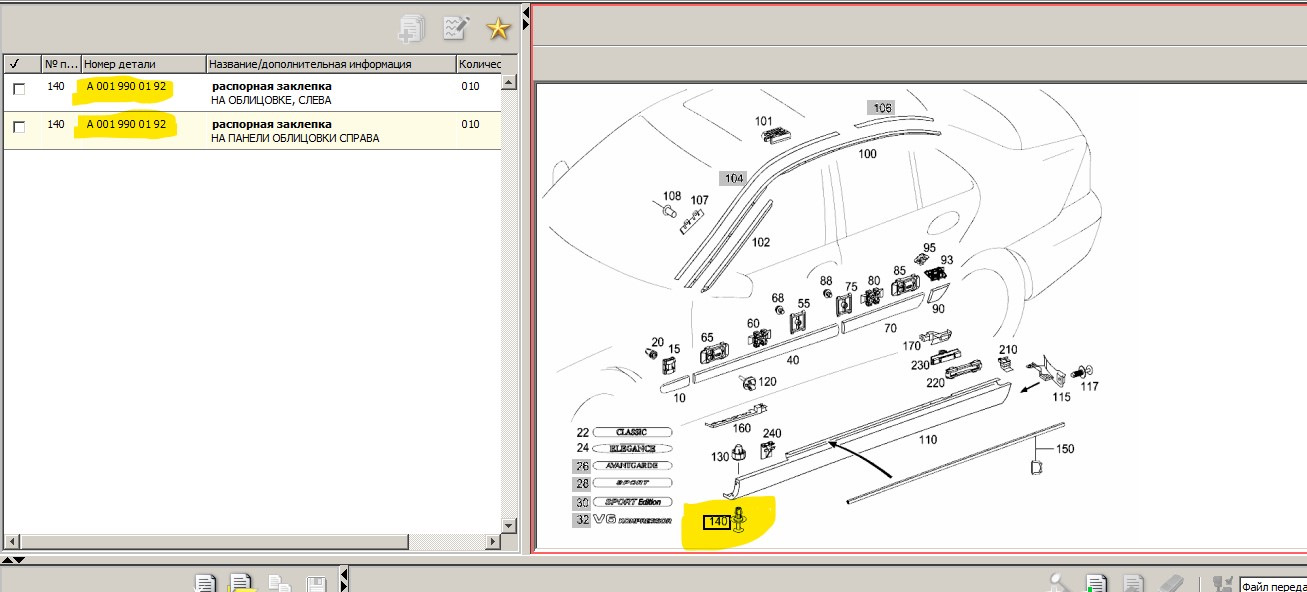Click the two-pages copy icon in the bottom toolbar
Image resolution: width=1307 pixels, height=592 pixels.
click(x=280, y=583)
